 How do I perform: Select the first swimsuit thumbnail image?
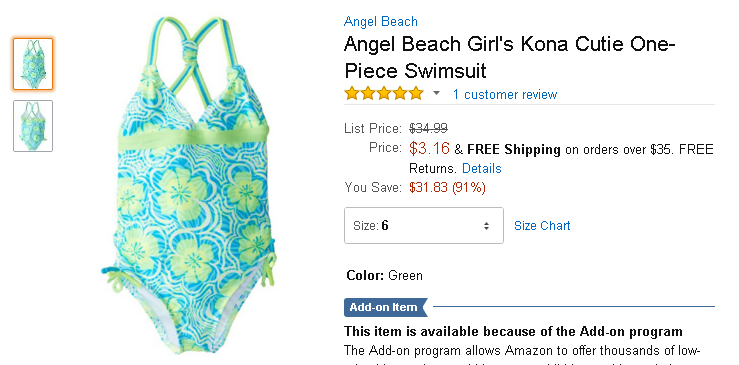click(33, 64)
